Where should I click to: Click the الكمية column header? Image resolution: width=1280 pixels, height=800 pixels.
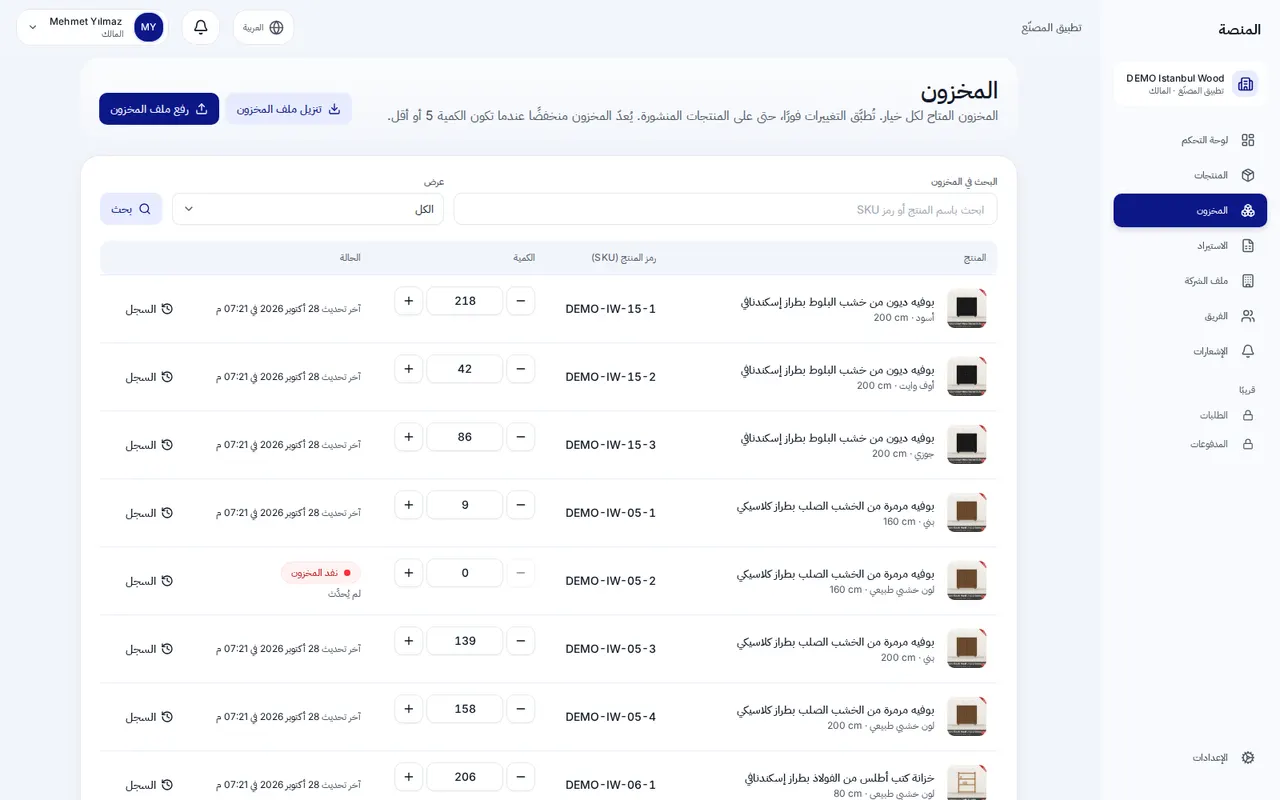(524, 258)
